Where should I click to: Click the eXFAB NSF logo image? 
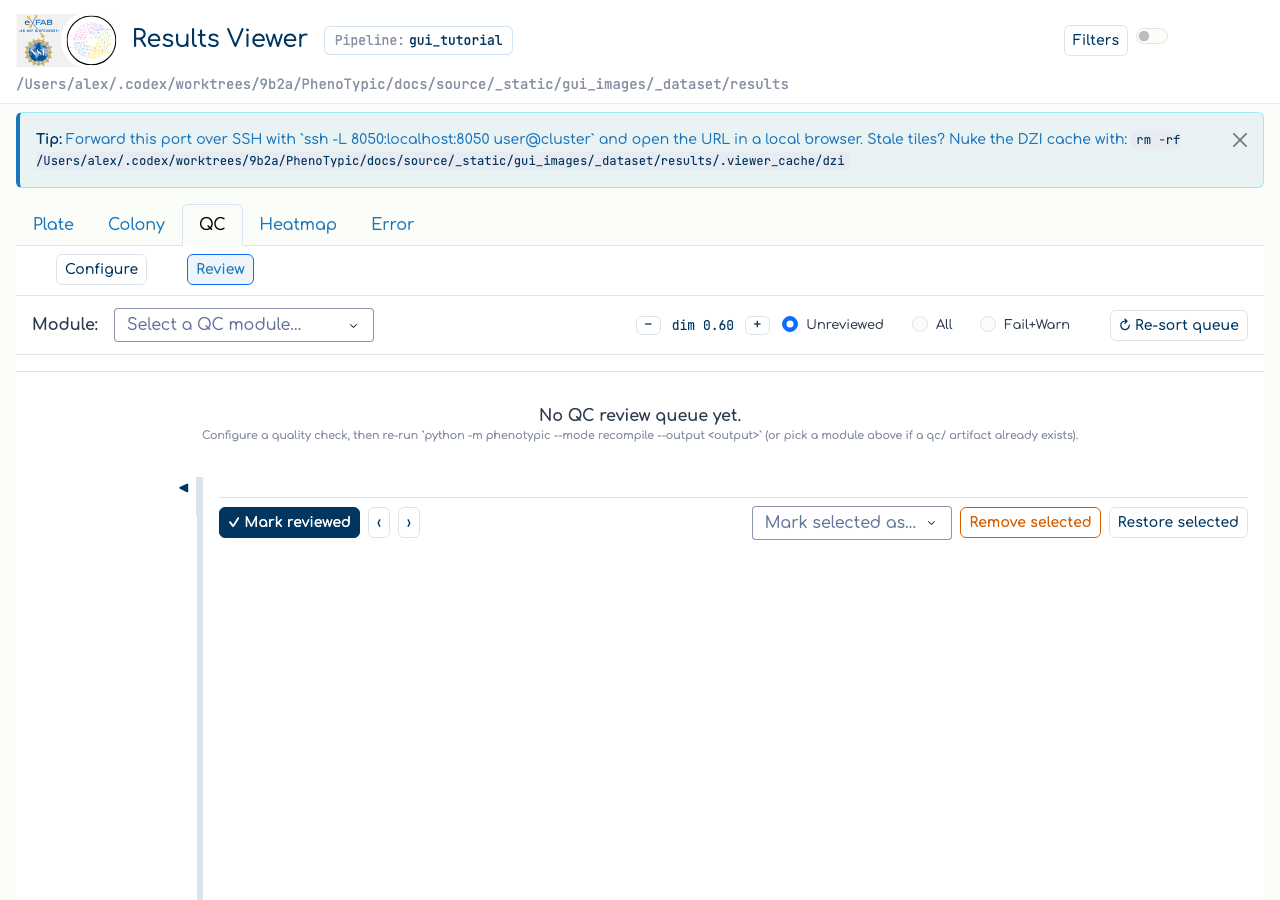42,41
